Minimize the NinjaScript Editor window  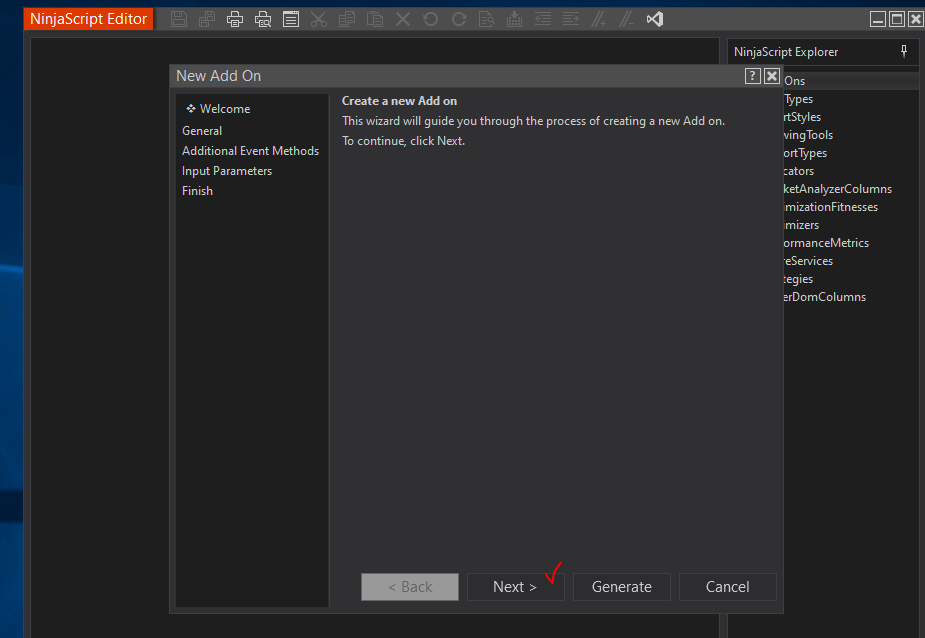[x=878, y=19]
